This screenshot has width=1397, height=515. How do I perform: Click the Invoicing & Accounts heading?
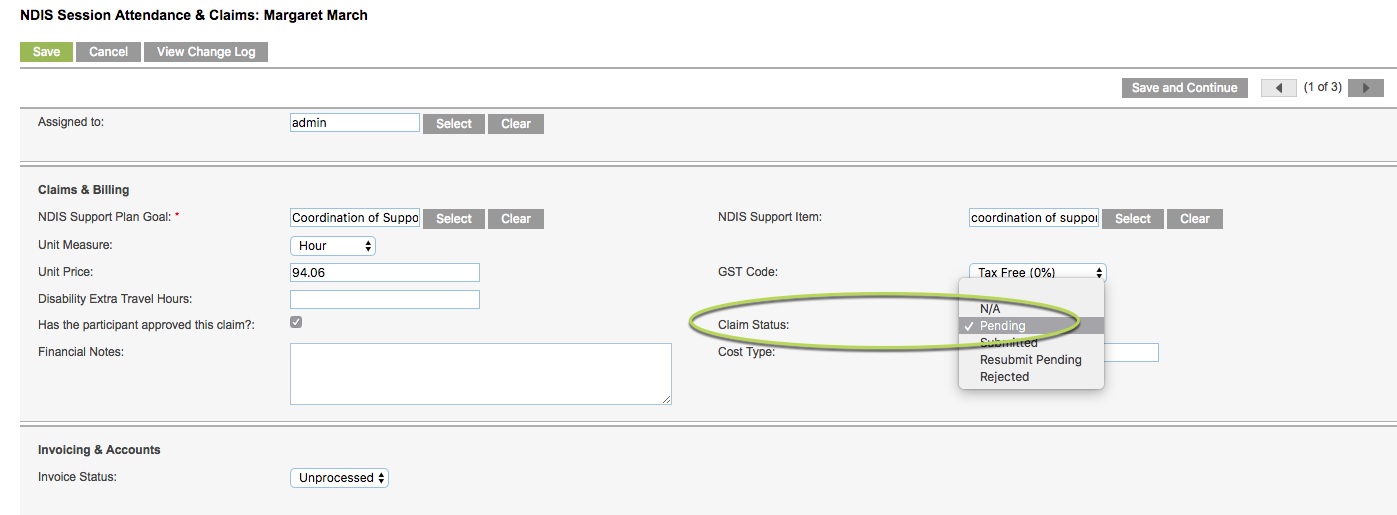(x=99, y=450)
